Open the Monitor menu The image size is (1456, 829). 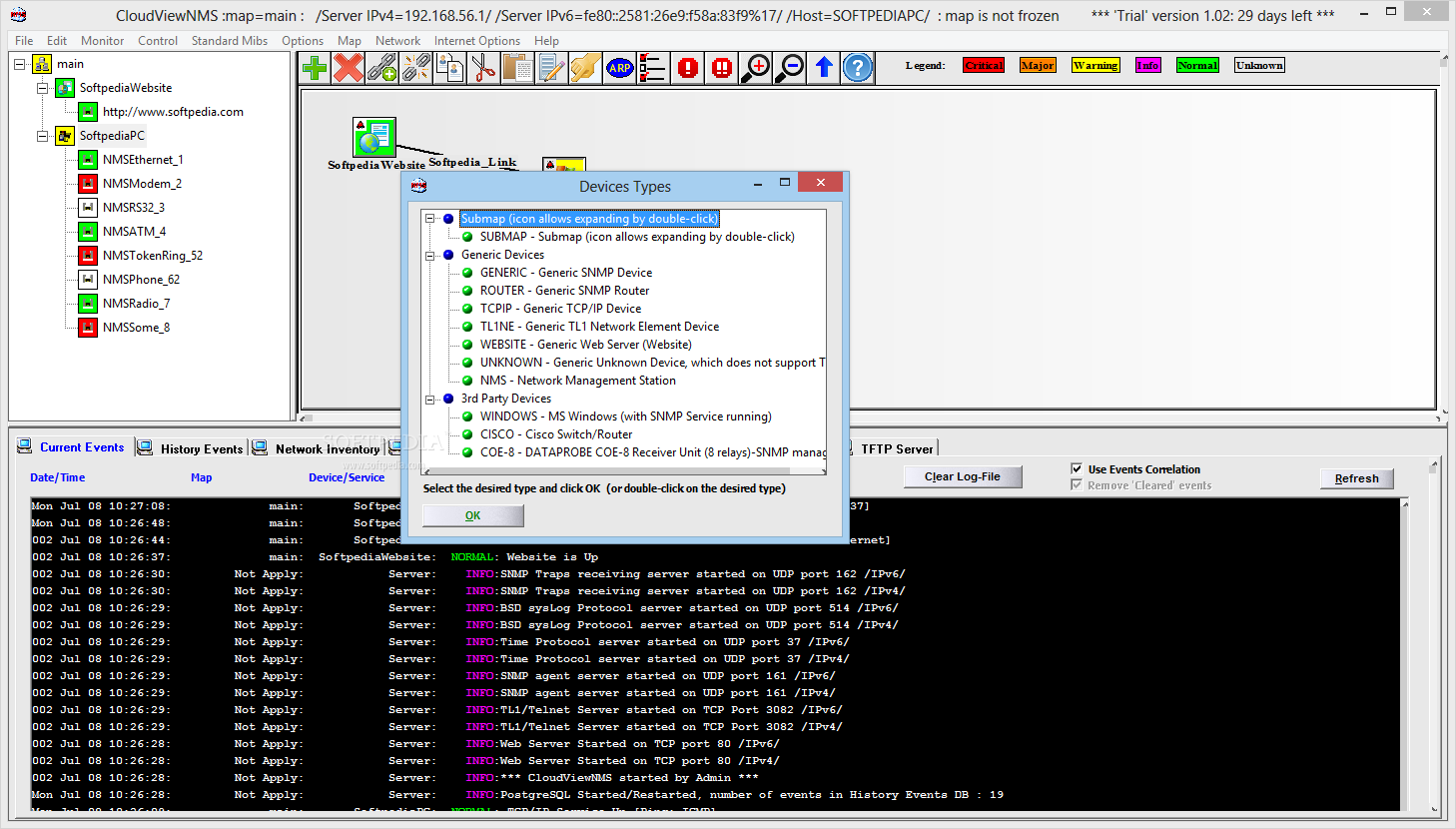(103, 41)
